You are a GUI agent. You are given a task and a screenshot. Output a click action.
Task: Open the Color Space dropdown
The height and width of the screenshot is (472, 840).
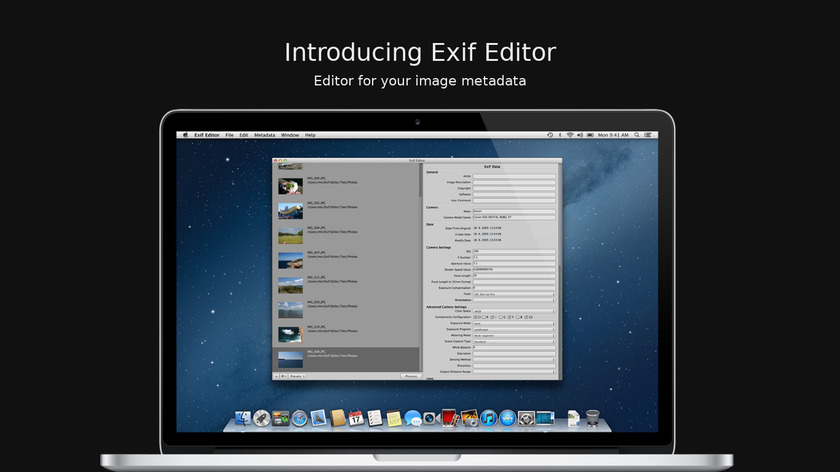pyautogui.click(x=514, y=311)
